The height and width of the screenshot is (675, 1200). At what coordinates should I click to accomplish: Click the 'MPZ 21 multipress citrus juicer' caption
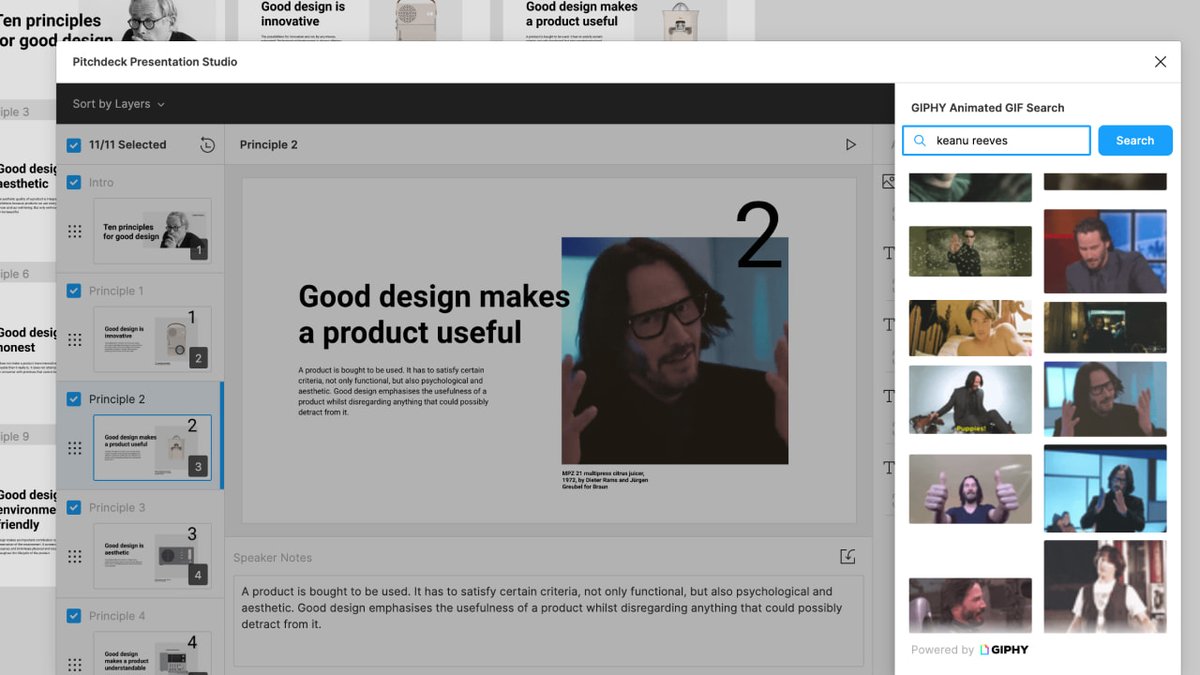[606, 480]
